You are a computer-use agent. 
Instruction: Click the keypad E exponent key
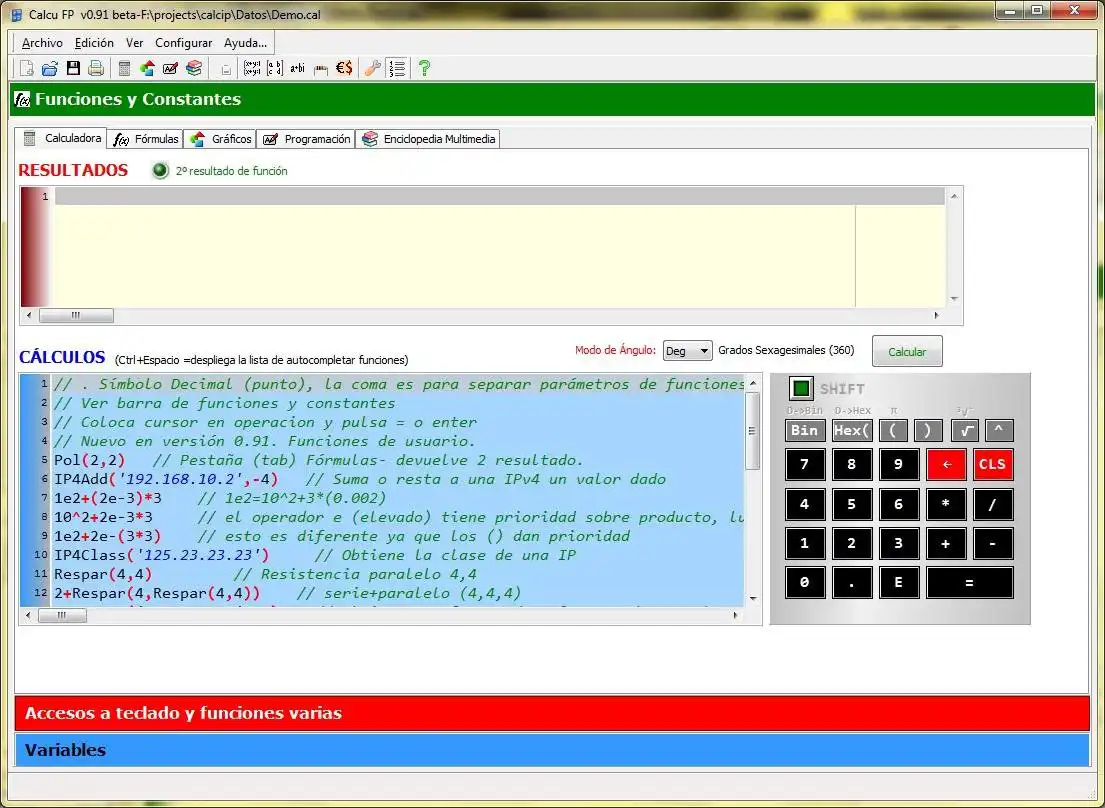tap(899, 583)
